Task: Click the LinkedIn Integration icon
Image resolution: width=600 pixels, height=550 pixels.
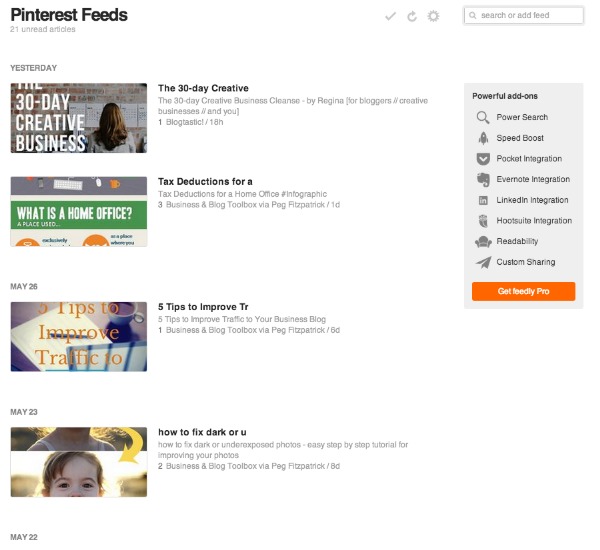Action: [x=483, y=200]
